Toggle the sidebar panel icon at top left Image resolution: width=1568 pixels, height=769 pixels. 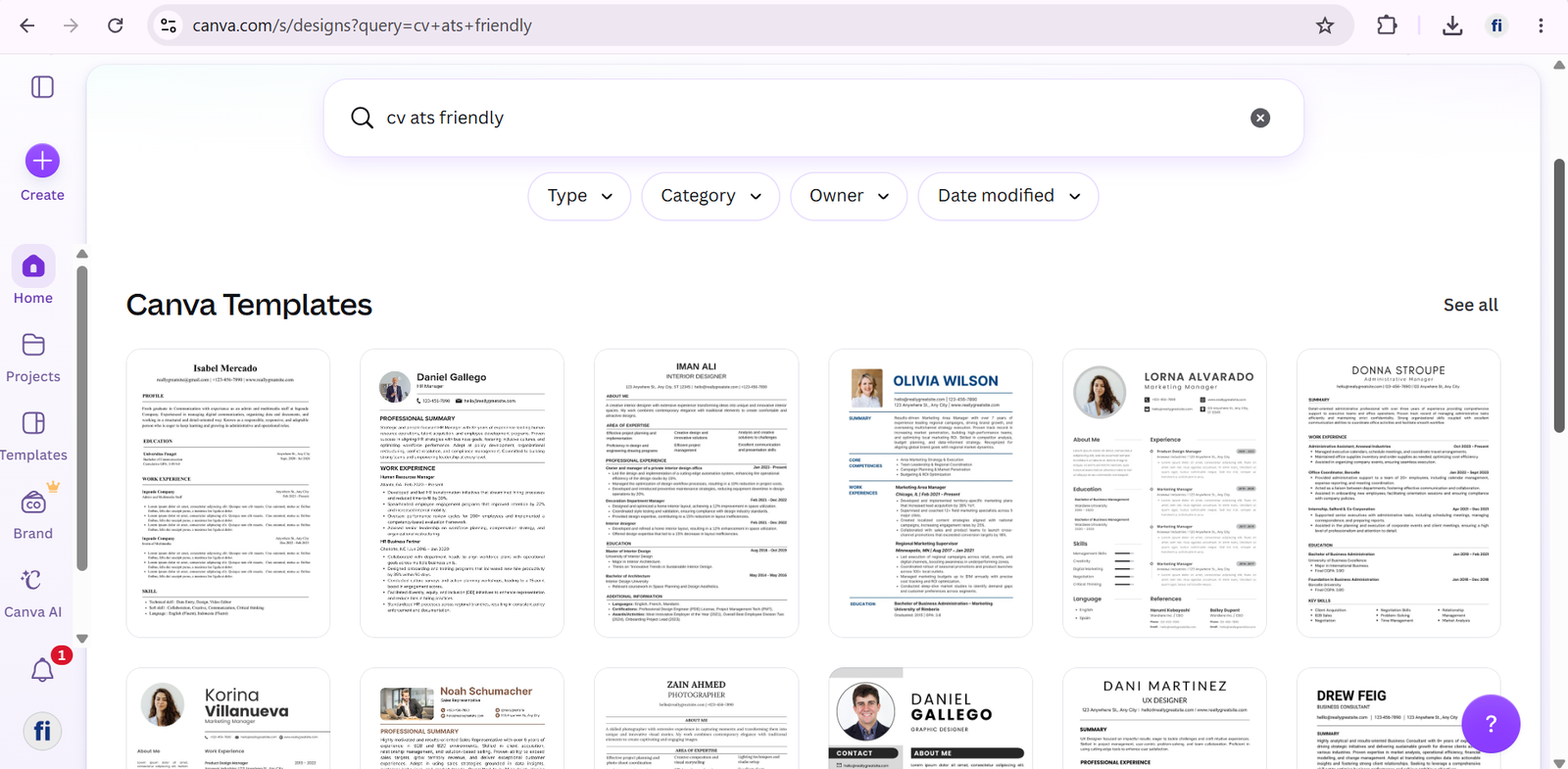point(42,87)
